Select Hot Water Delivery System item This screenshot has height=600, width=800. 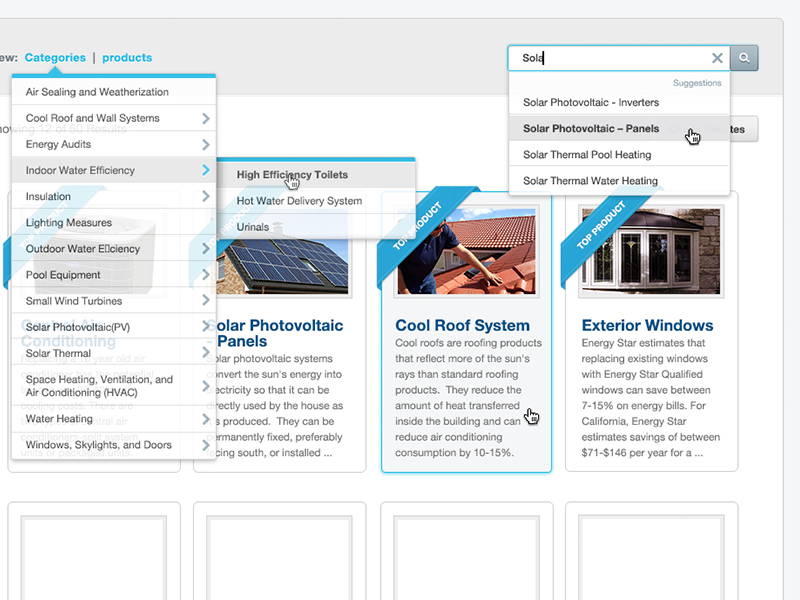(x=299, y=201)
